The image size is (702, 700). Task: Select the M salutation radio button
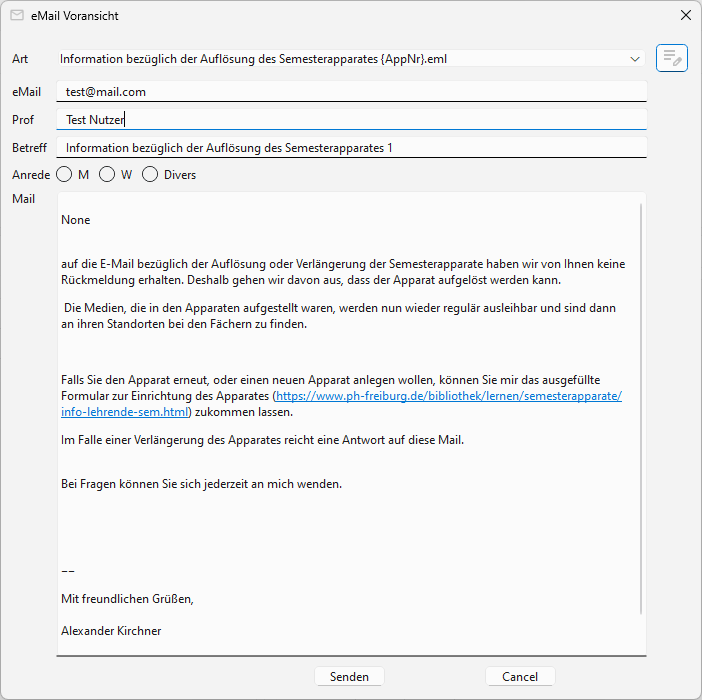pos(64,175)
